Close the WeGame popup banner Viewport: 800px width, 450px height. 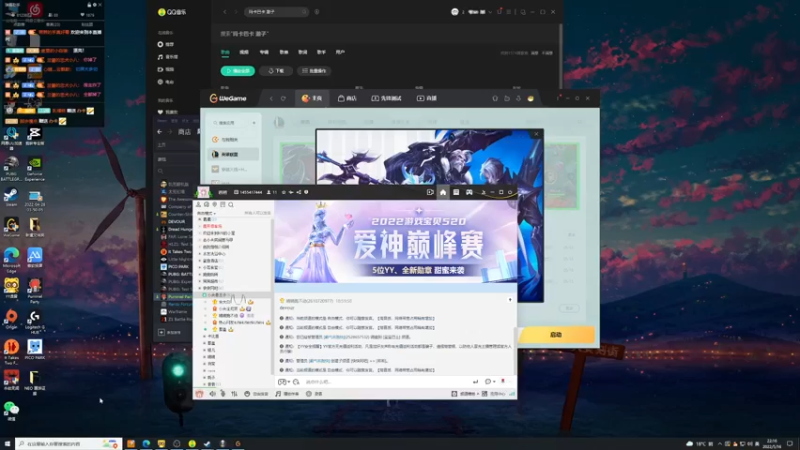coord(536,134)
